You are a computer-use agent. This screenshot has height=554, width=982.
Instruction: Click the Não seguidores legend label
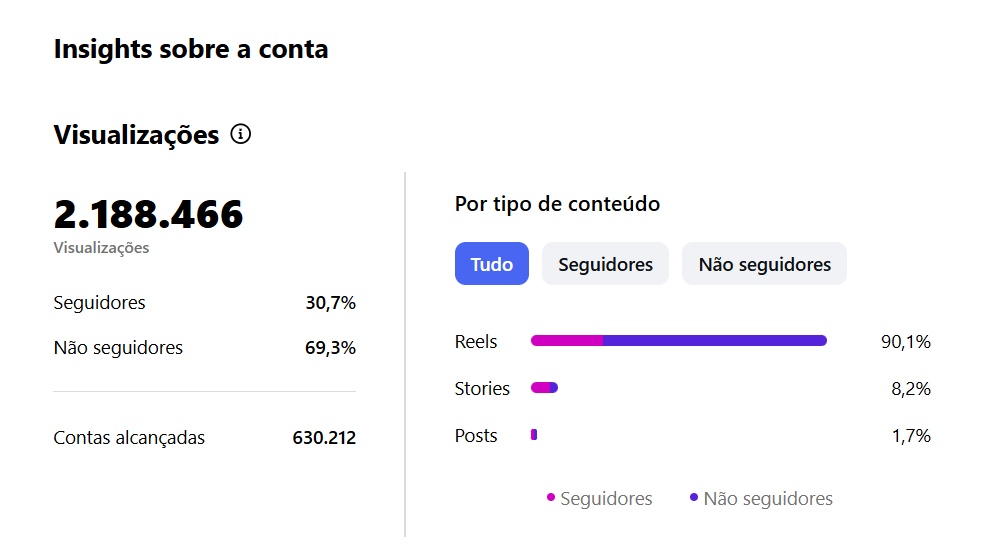tap(768, 498)
